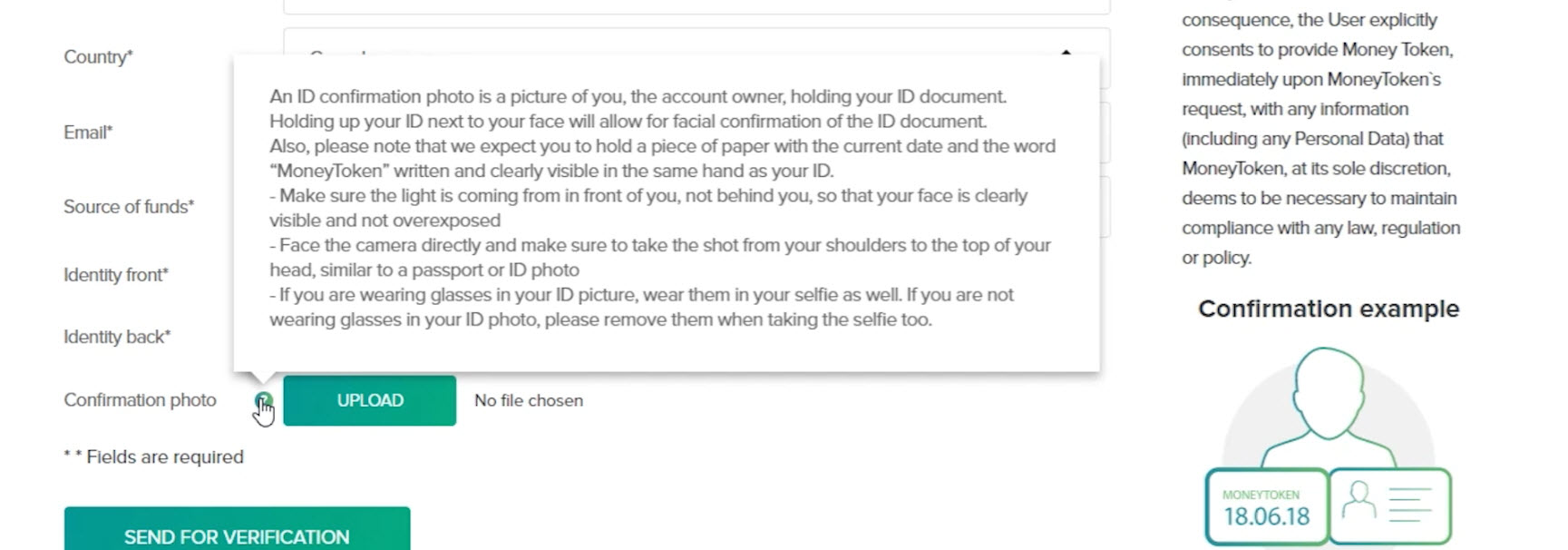Click the green help icon beside Confirmation photo
The width and height of the screenshot is (1568, 550).
point(263,400)
